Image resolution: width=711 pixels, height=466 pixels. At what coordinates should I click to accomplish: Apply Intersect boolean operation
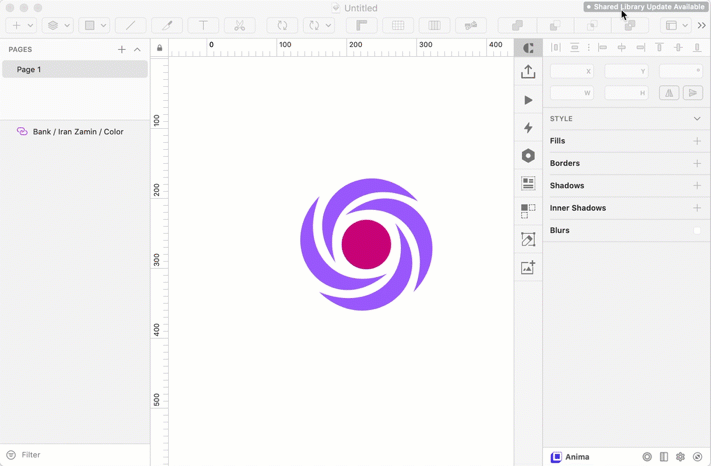point(592,25)
